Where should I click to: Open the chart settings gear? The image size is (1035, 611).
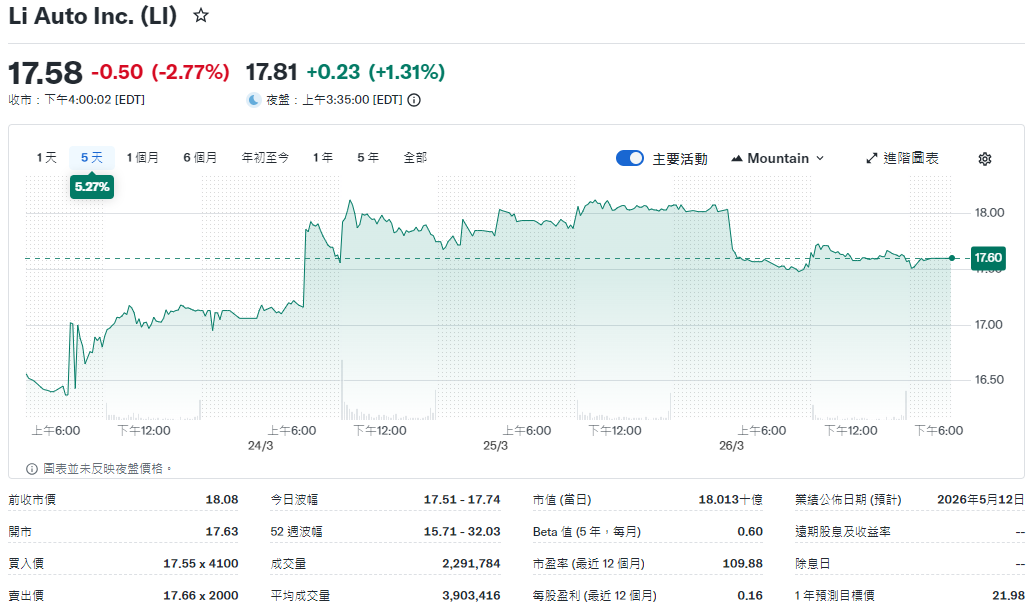(985, 158)
